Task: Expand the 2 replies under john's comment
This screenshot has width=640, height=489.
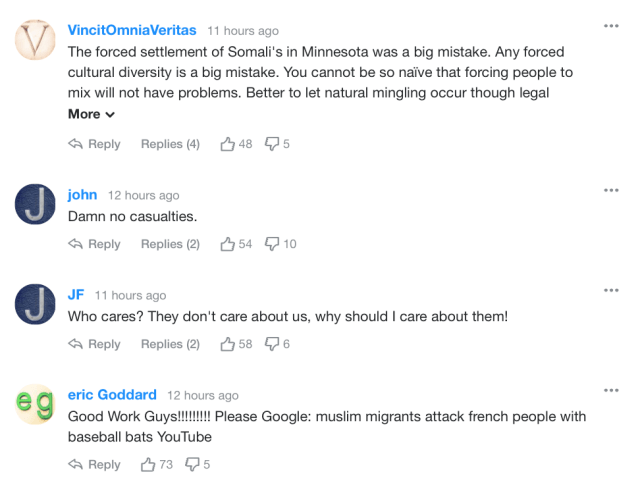Action: pos(170,244)
